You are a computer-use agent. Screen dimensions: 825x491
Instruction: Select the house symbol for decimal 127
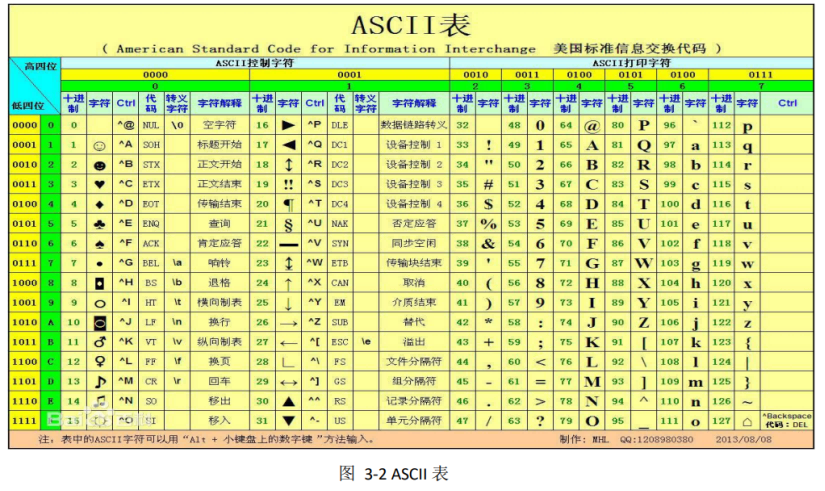click(747, 422)
